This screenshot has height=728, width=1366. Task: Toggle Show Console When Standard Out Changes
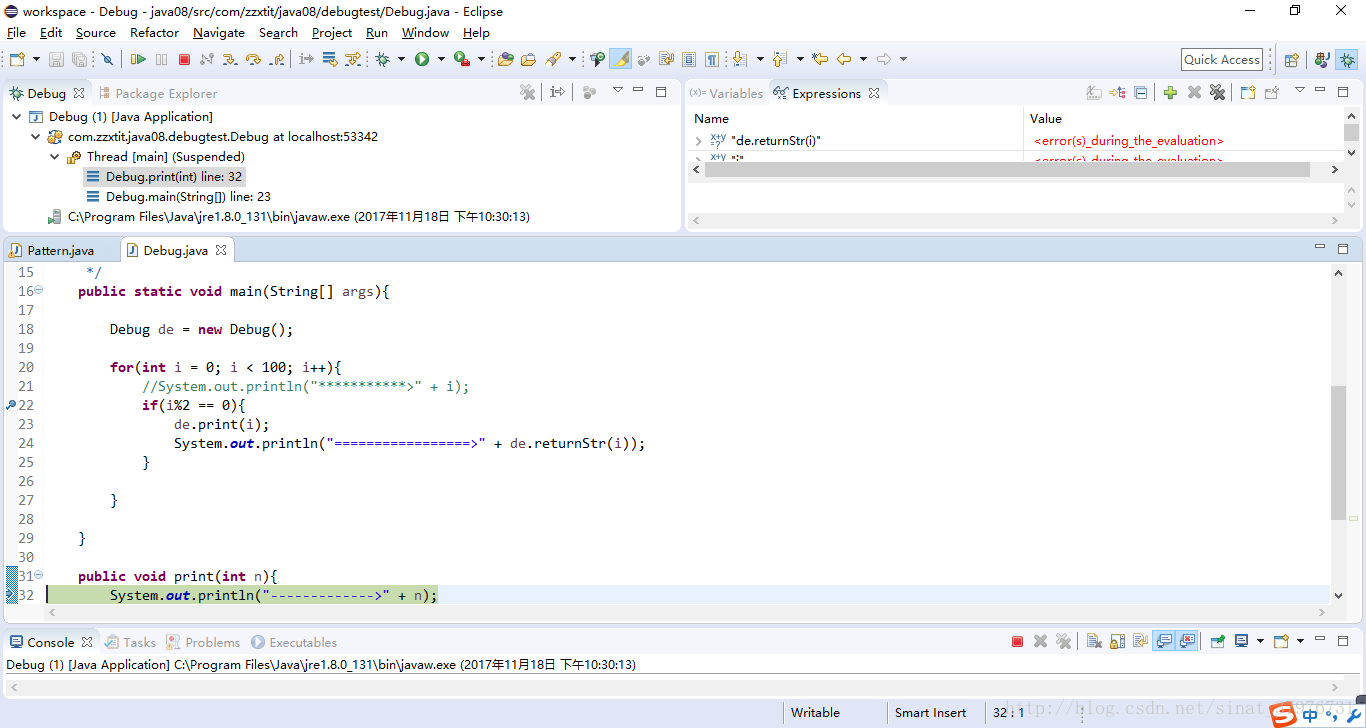pyautogui.click(x=1163, y=641)
